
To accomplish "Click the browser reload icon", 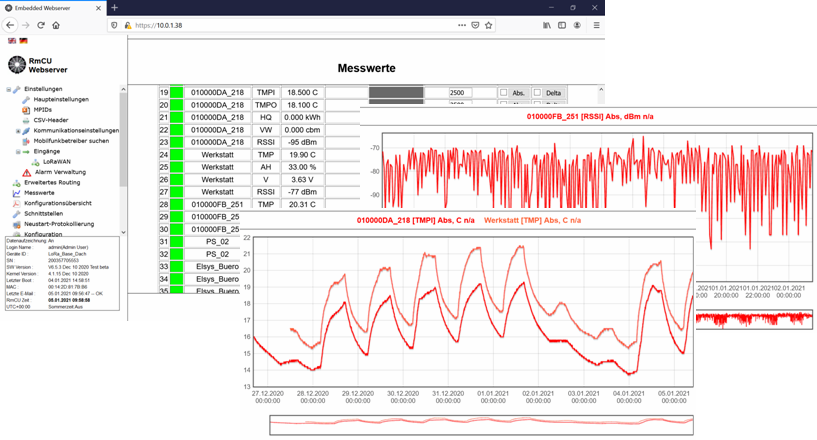I will coord(41,25).
